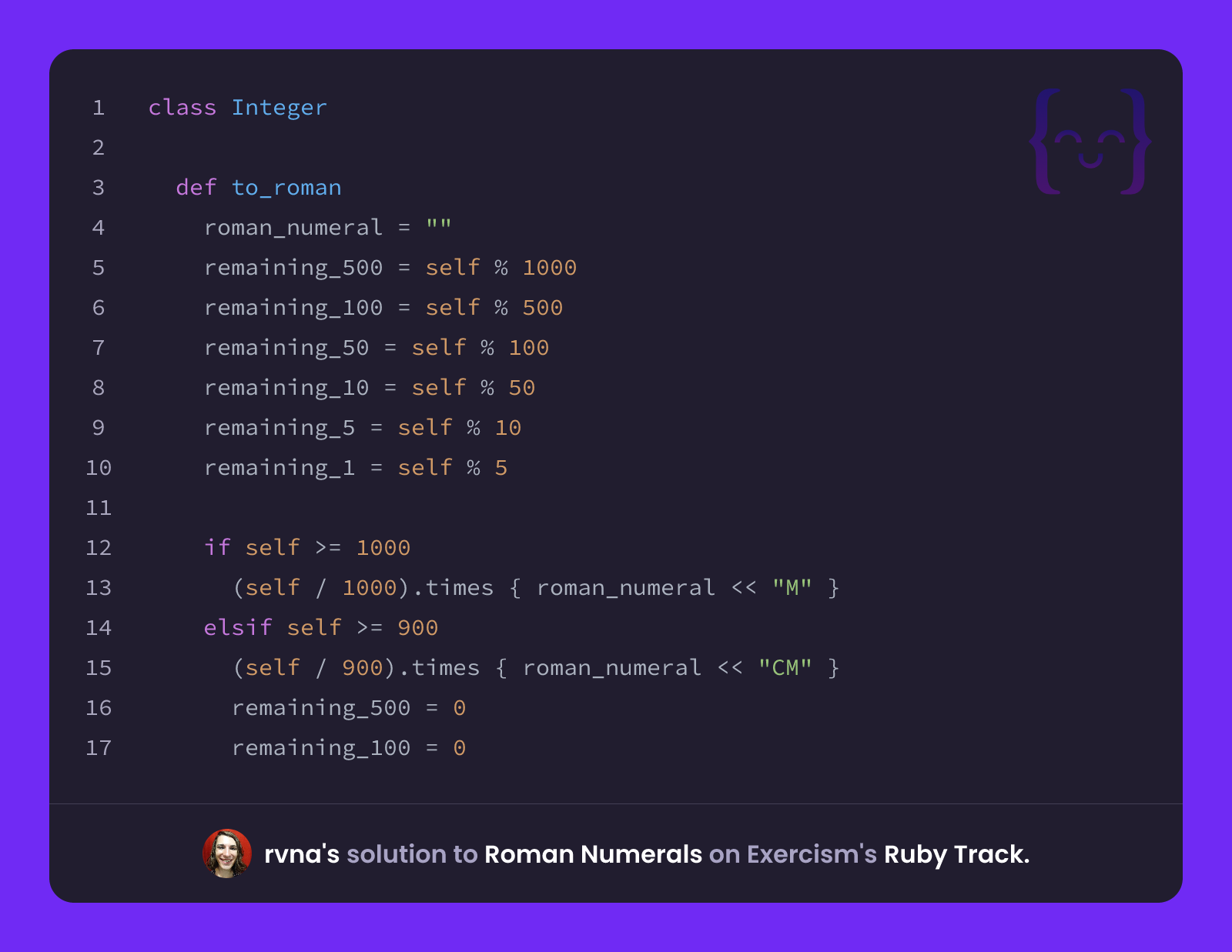Click 'Exercism's' in the caption

[x=812, y=854]
